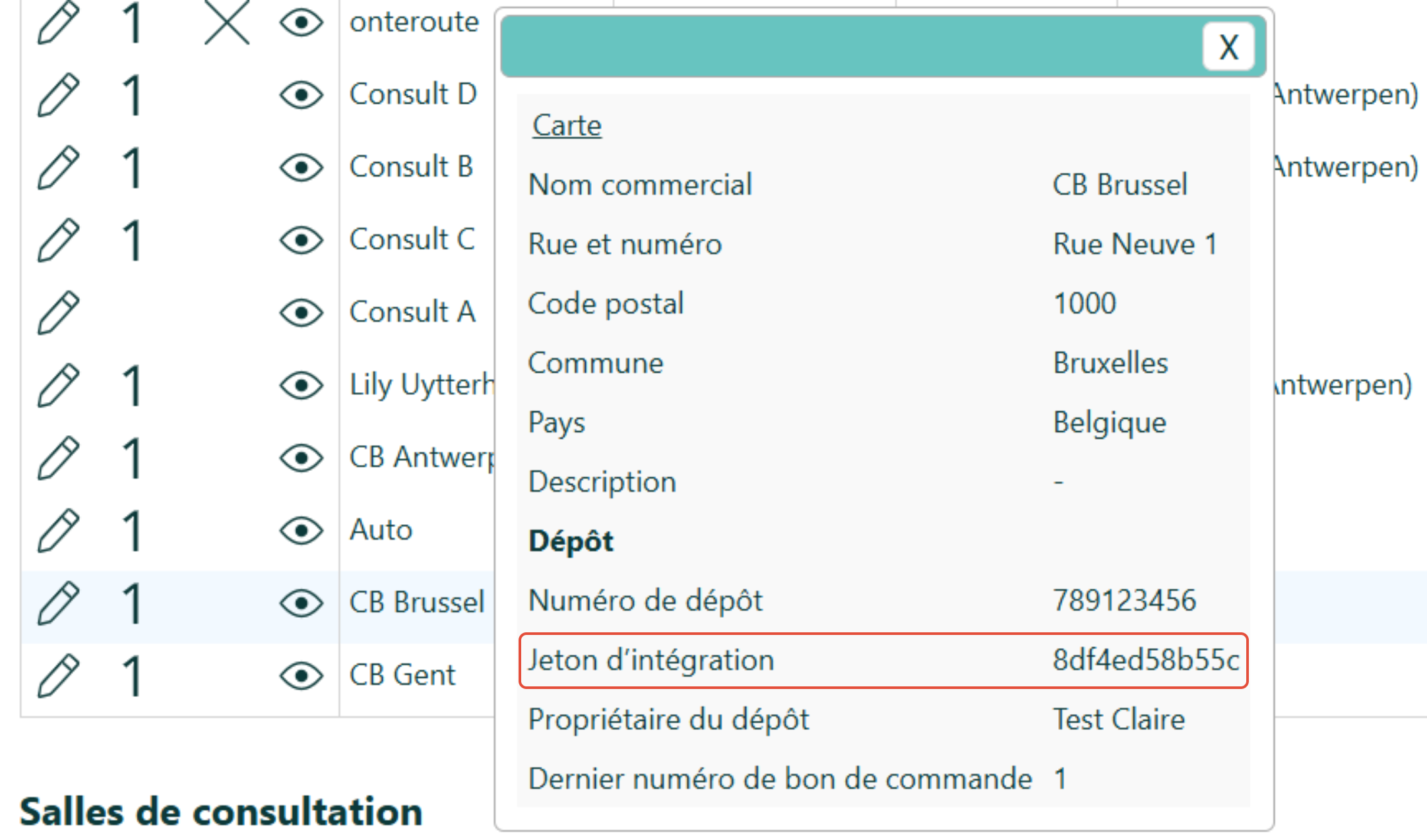Close the details popup with X

tap(1228, 47)
